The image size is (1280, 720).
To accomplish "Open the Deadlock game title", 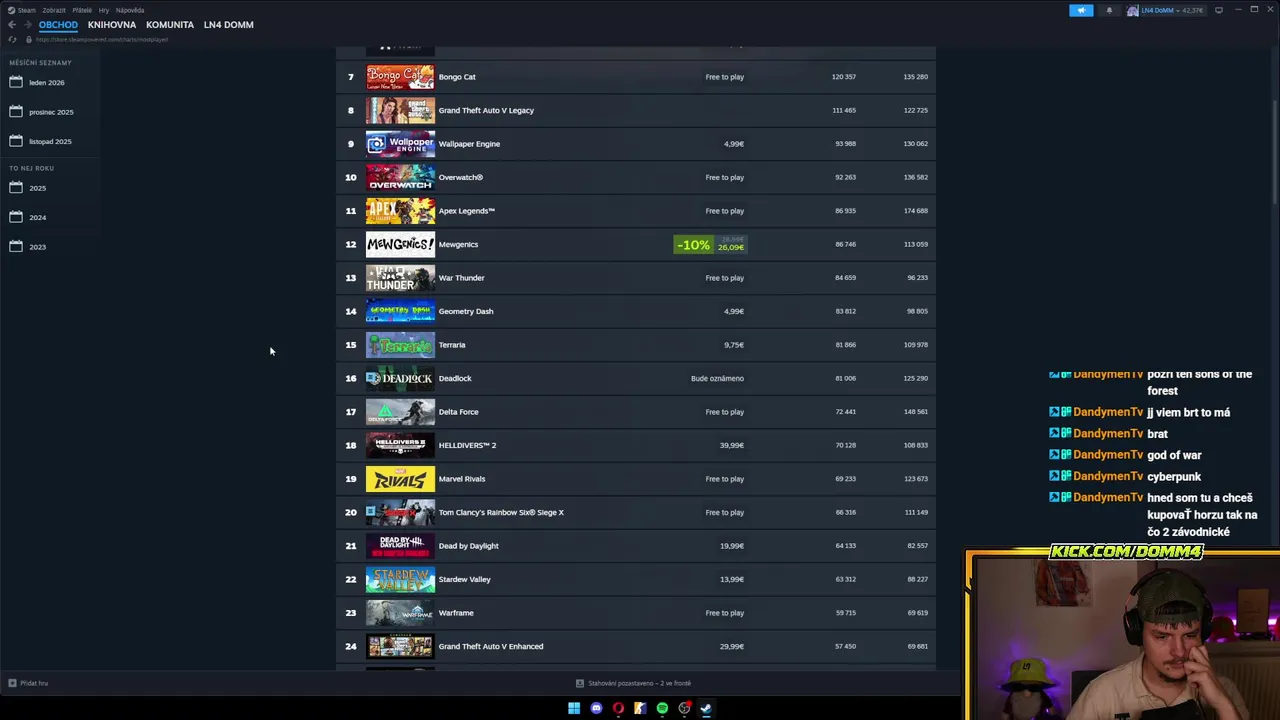I will pyautogui.click(x=455, y=378).
